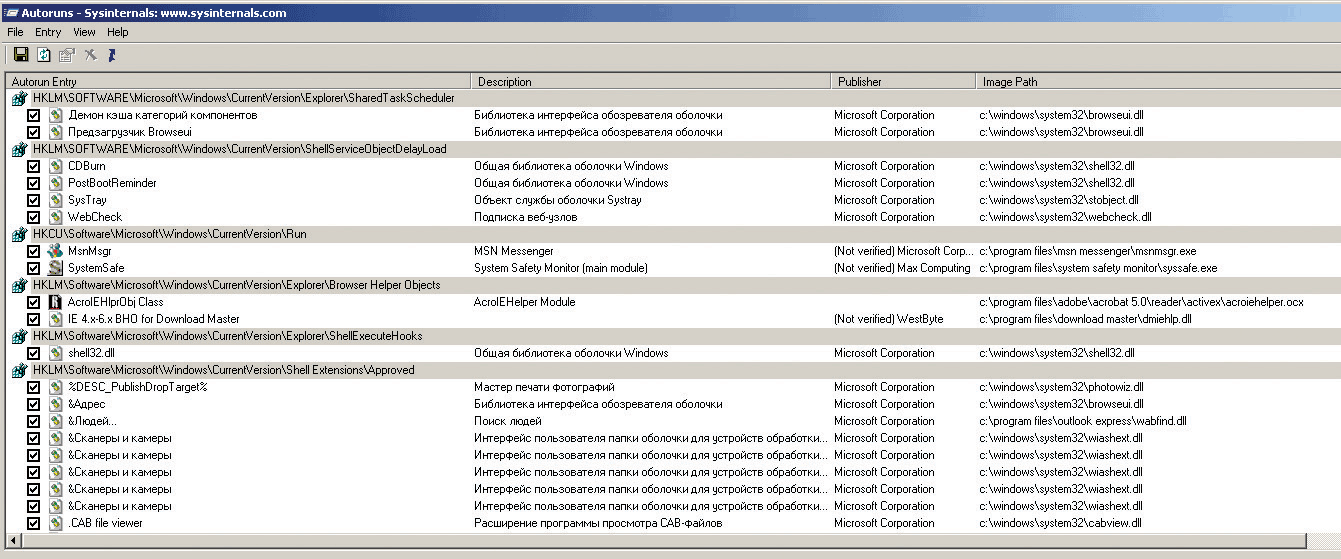Click the SystemSafe entry icon

click(x=56, y=268)
